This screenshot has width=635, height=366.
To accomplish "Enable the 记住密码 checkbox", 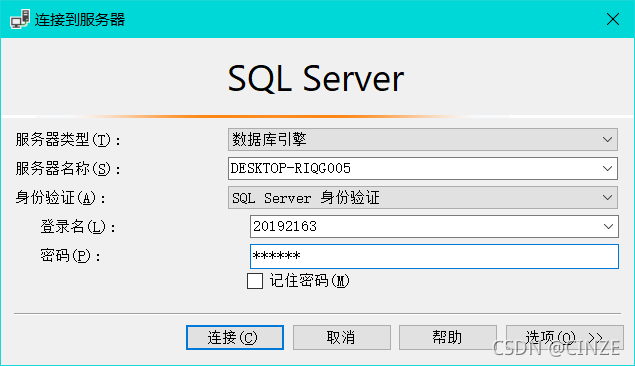I will tap(255, 281).
